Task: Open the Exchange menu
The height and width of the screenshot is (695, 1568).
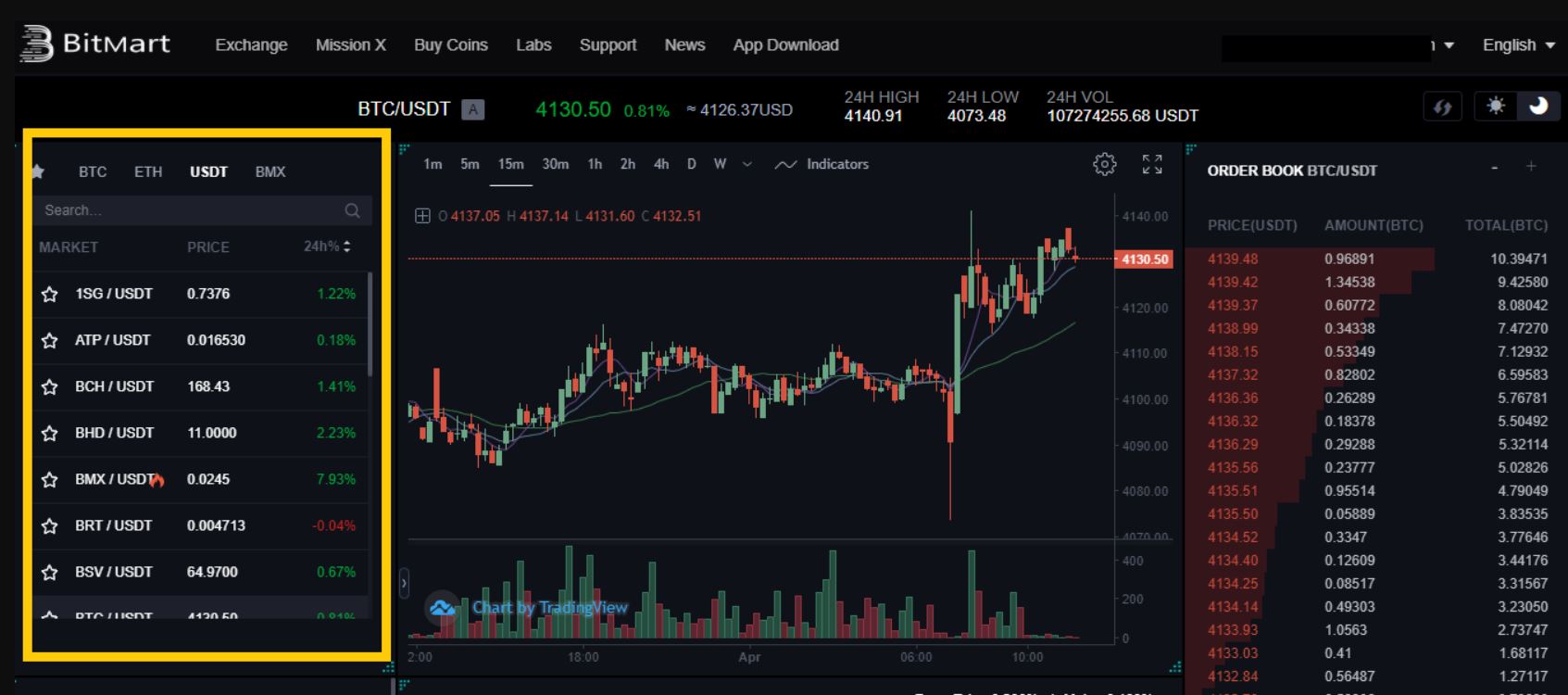Action: click(x=251, y=44)
